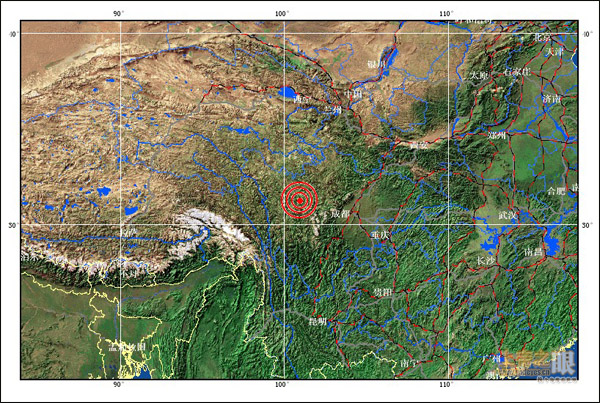Image resolution: width=600 pixels, height=403 pixels.
Task: Select the 南宁 city label
Action: tap(408, 363)
